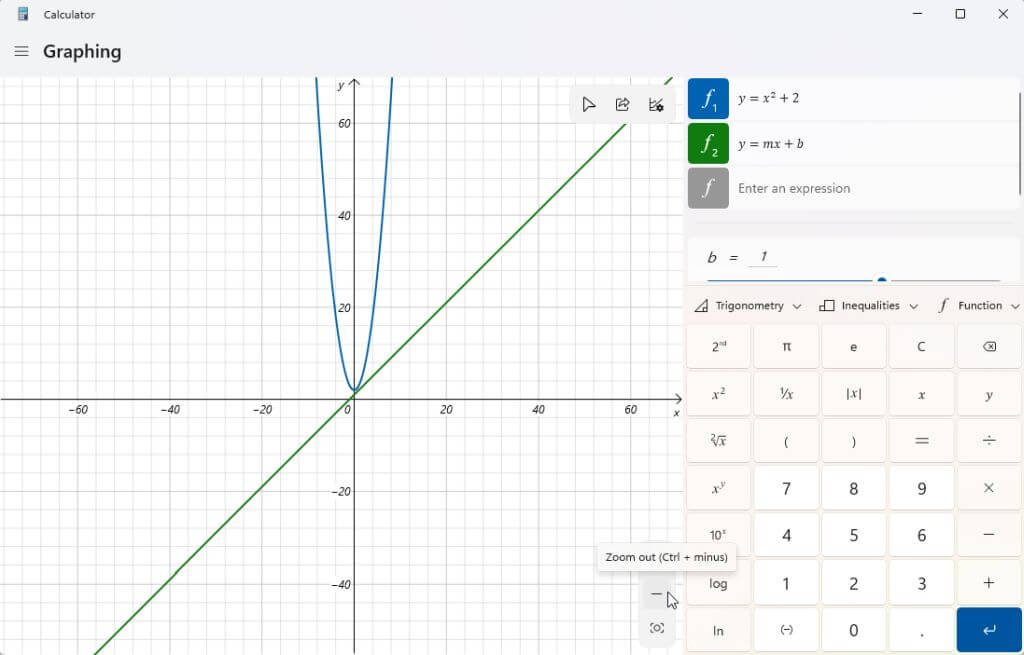The width and height of the screenshot is (1024, 655).
Task: Click the share graph icon
Action: click(622, 104)
